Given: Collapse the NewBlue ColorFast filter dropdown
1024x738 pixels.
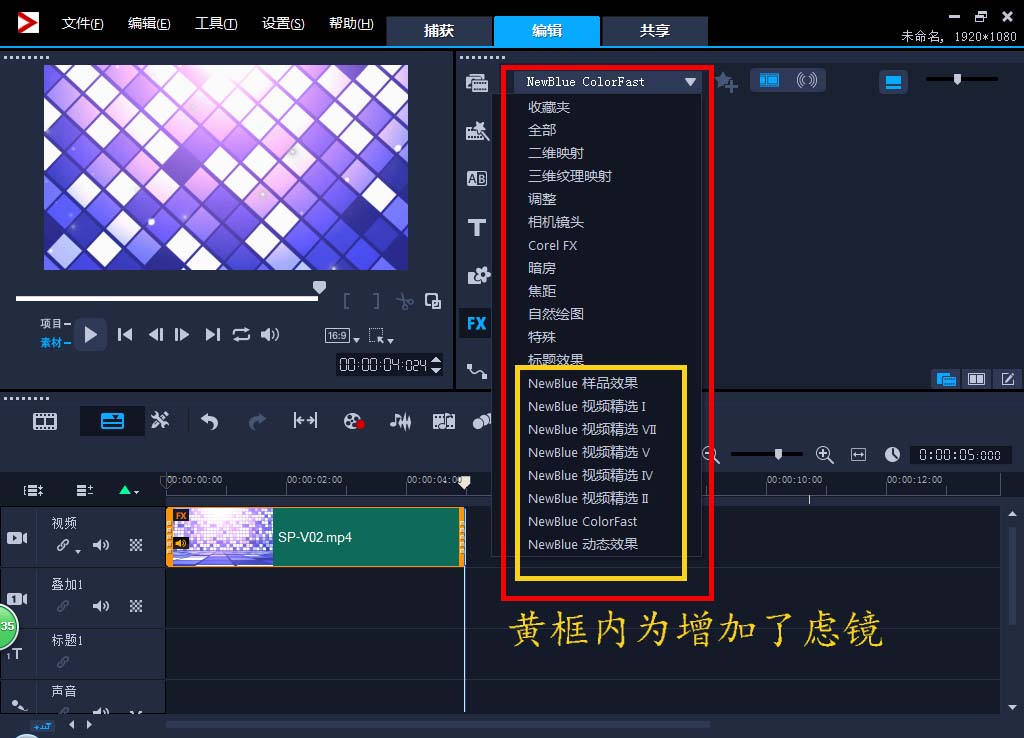Looking at the screenshot, I should coord(690,82).
